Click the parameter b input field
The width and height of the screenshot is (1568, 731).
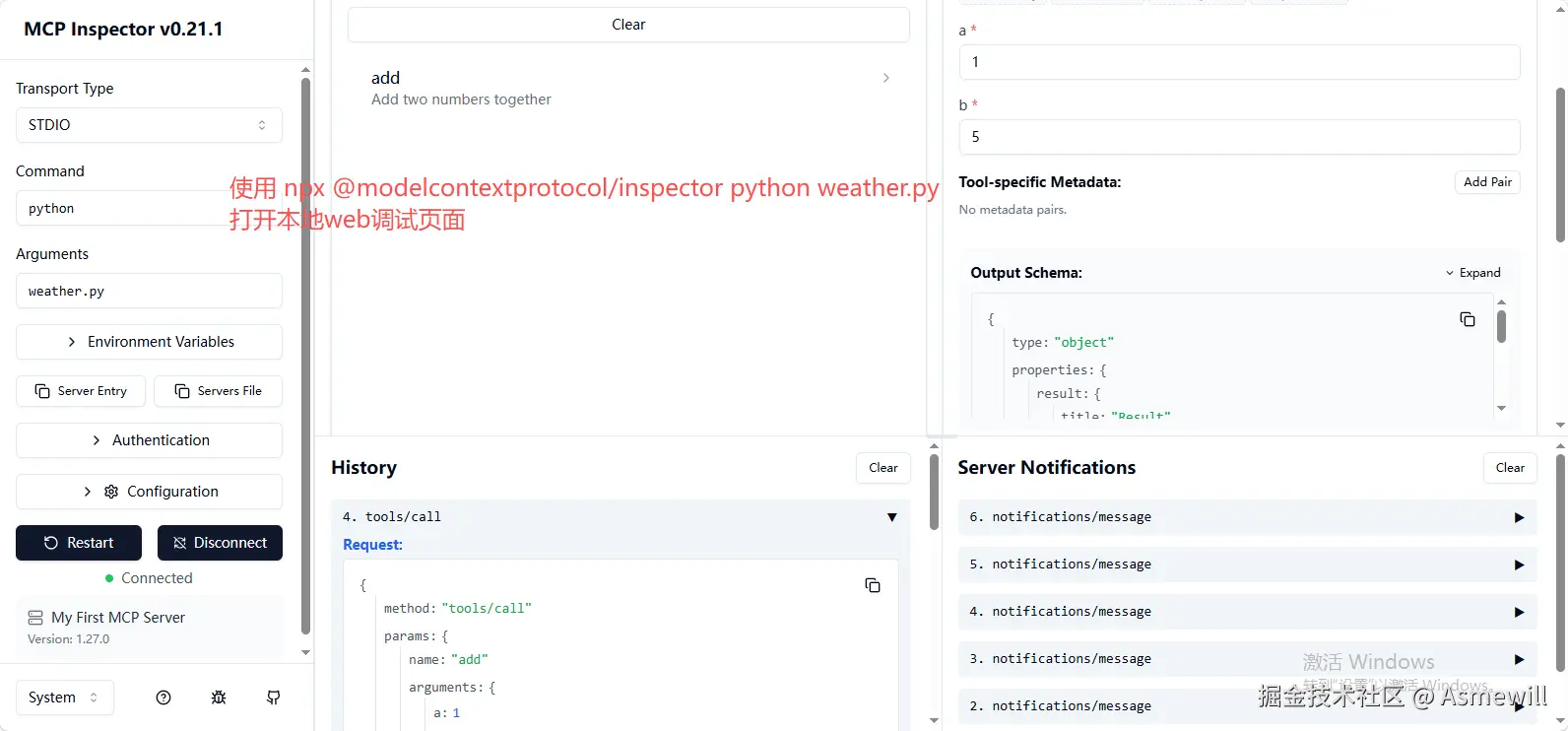point(1238,137)
